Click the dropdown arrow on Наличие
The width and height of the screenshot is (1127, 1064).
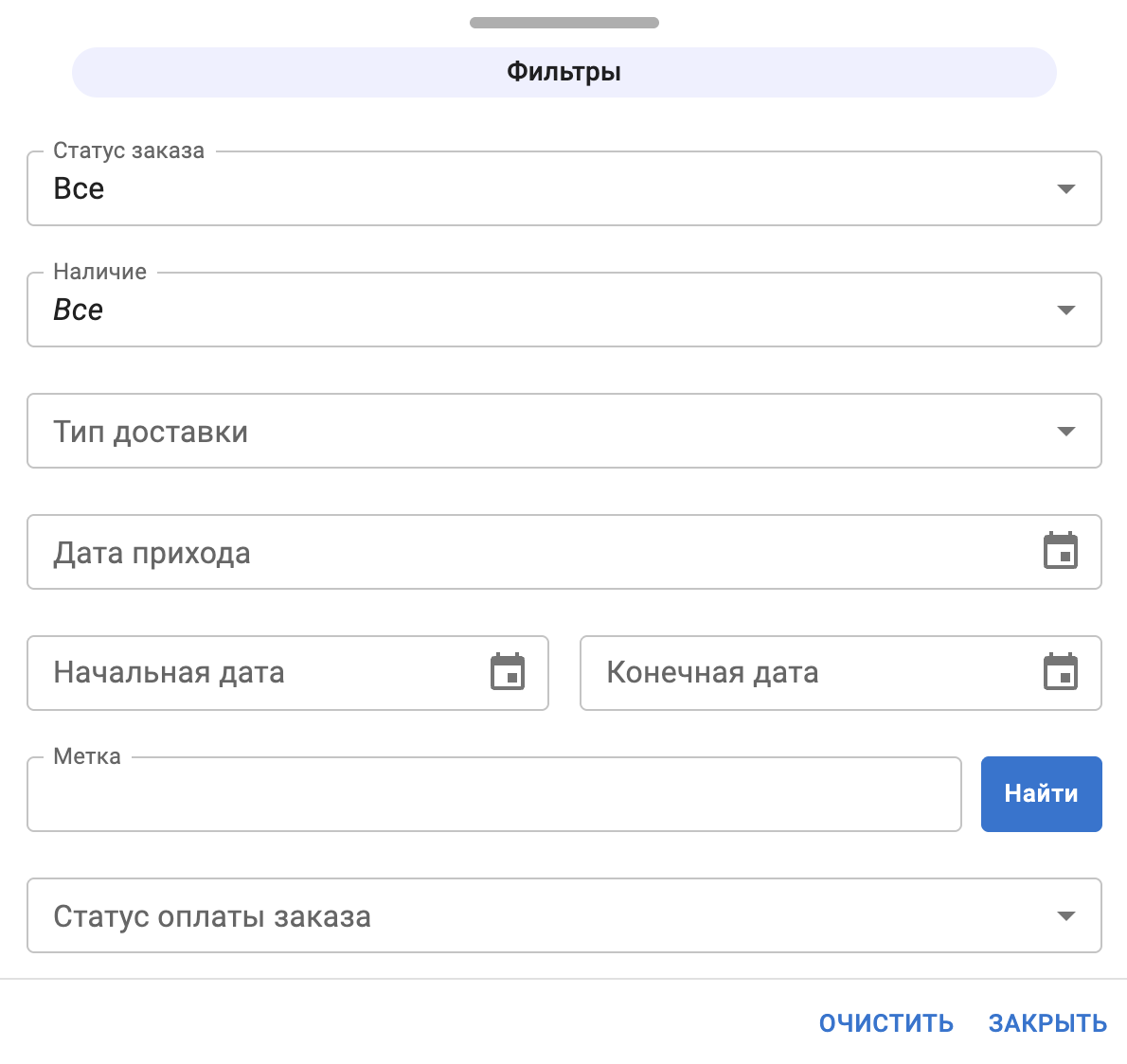point(1066,310)
